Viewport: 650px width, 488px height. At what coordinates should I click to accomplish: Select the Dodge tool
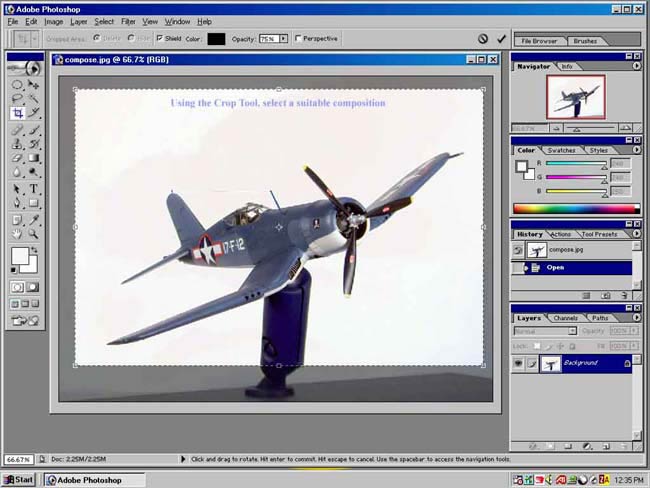coord(33,172)
